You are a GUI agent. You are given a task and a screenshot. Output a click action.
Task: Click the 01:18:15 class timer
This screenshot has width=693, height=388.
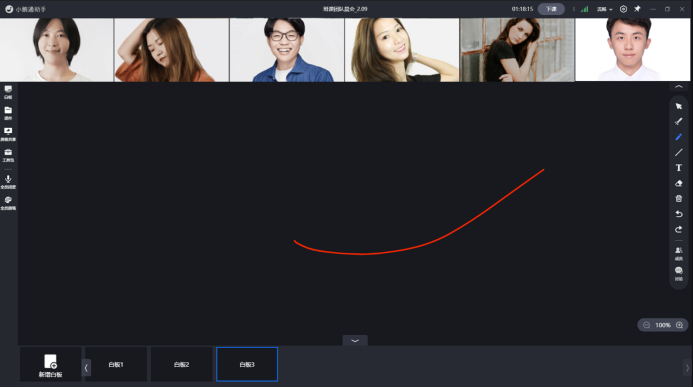pos(522,9)
